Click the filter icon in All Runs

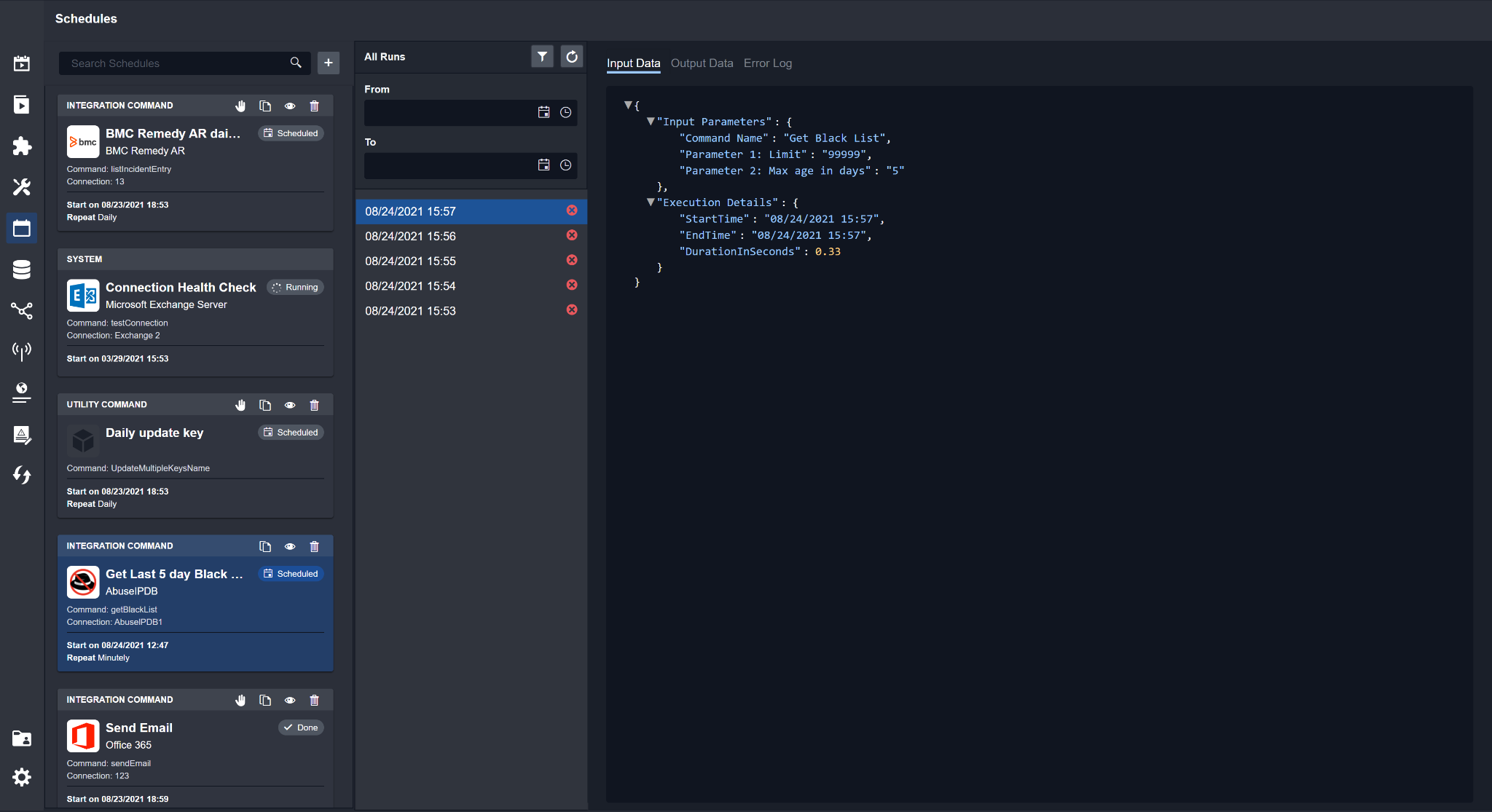coord(542,57)
